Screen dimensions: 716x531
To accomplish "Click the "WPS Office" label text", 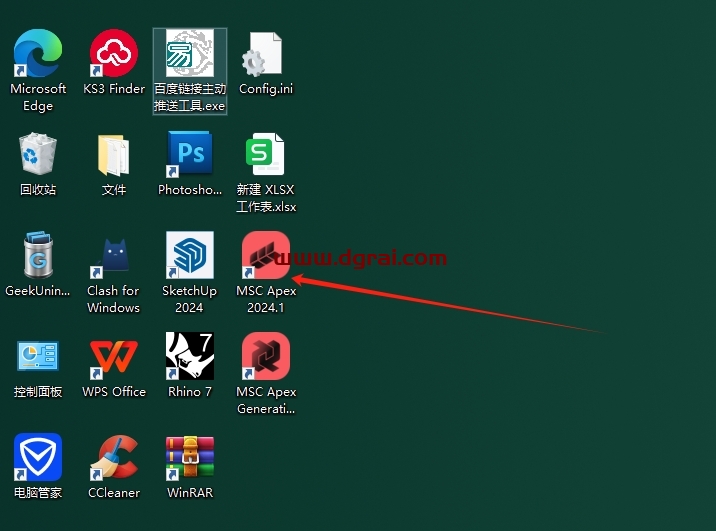I will coord(114,392).
